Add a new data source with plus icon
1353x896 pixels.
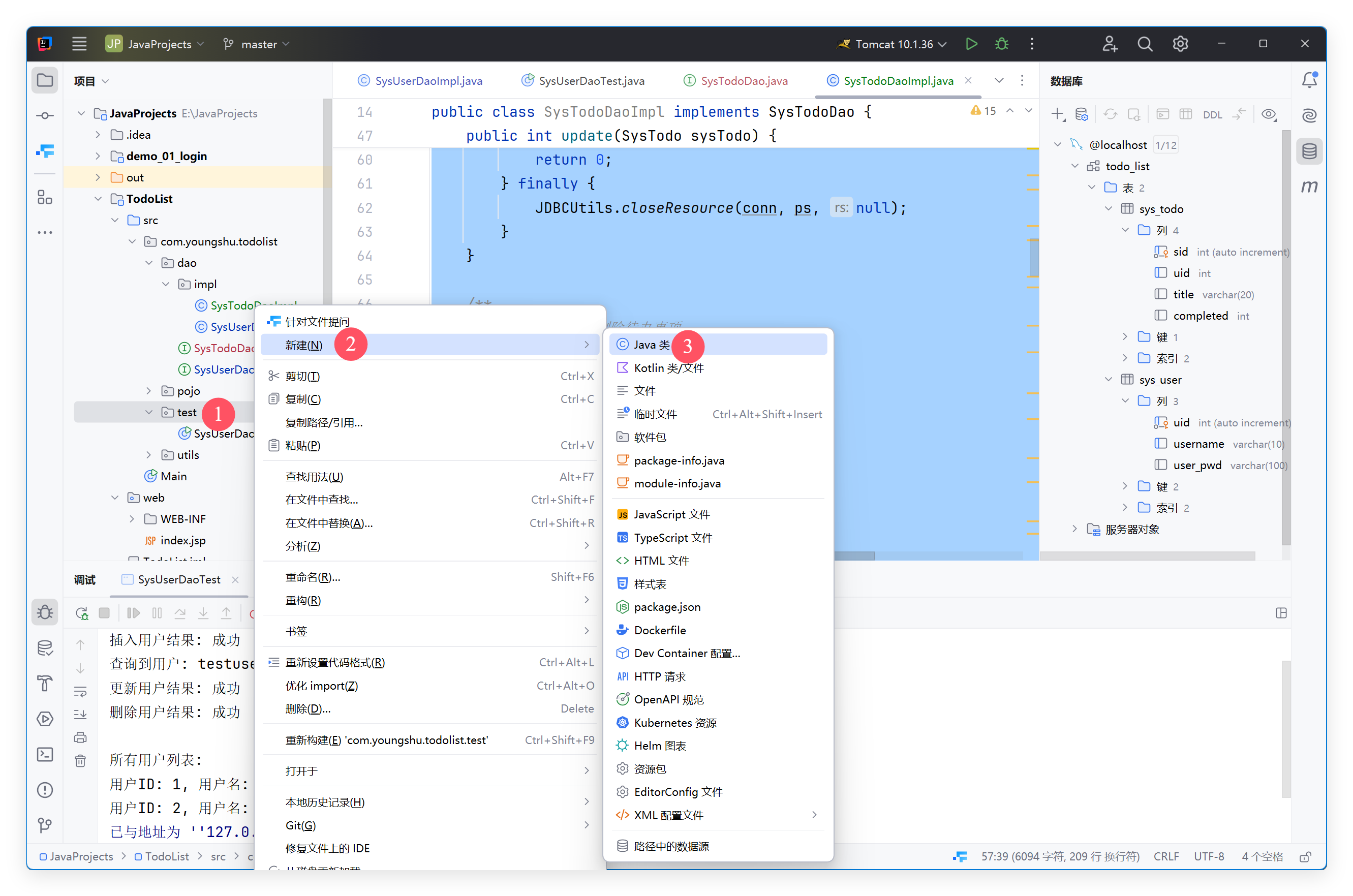pos(1058,114)
